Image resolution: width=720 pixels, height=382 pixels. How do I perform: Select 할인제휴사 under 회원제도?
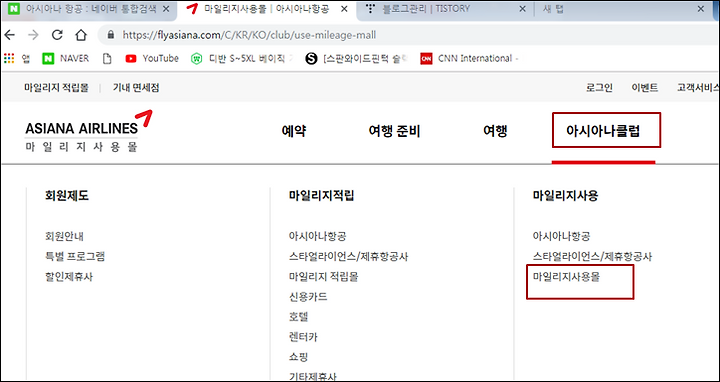click(69, 277)
